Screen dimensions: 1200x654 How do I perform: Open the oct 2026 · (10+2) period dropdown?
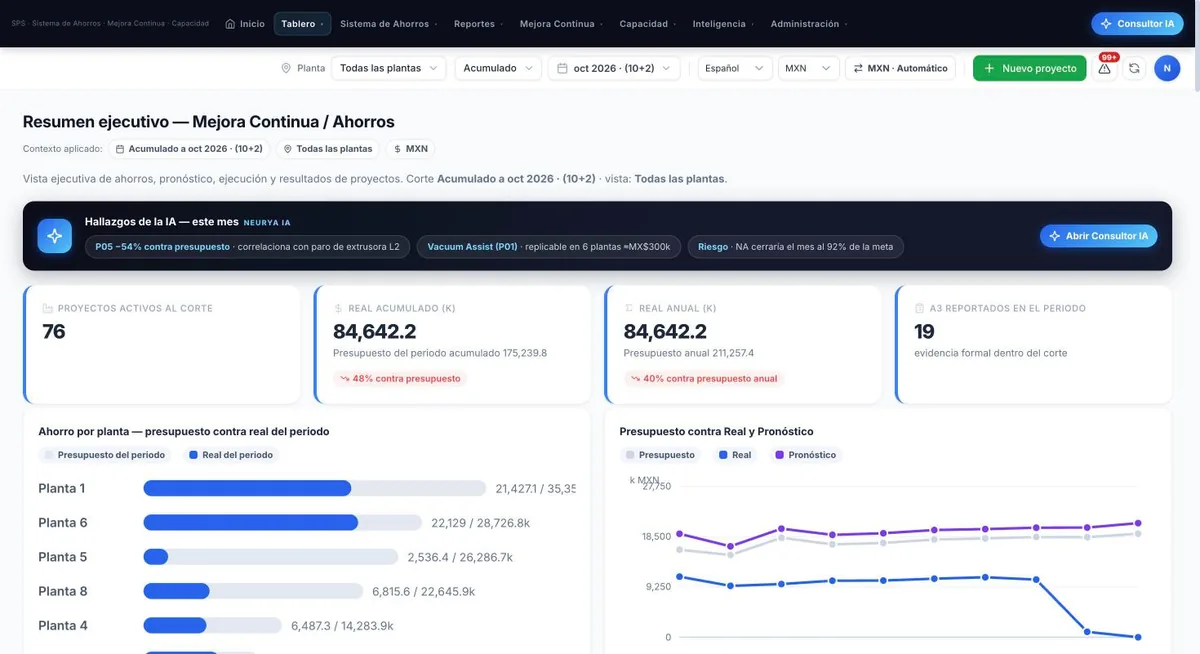(614, 68)
